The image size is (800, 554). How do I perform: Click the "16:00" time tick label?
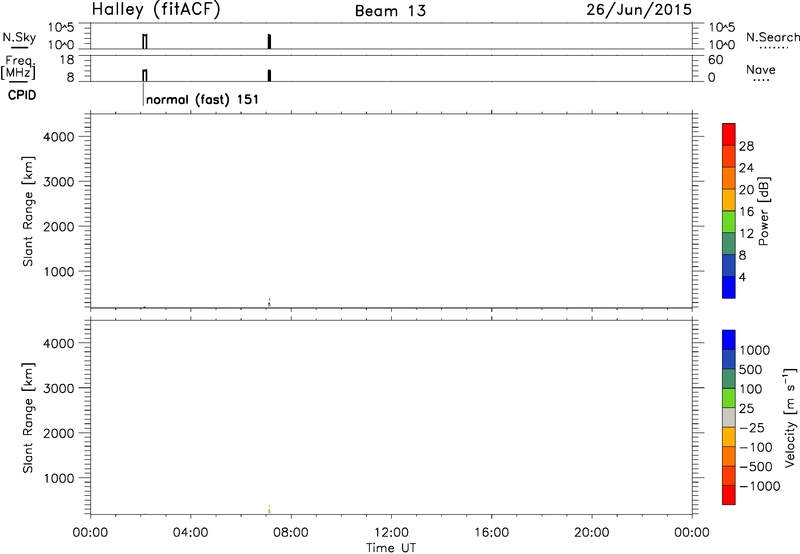point(491,533)
